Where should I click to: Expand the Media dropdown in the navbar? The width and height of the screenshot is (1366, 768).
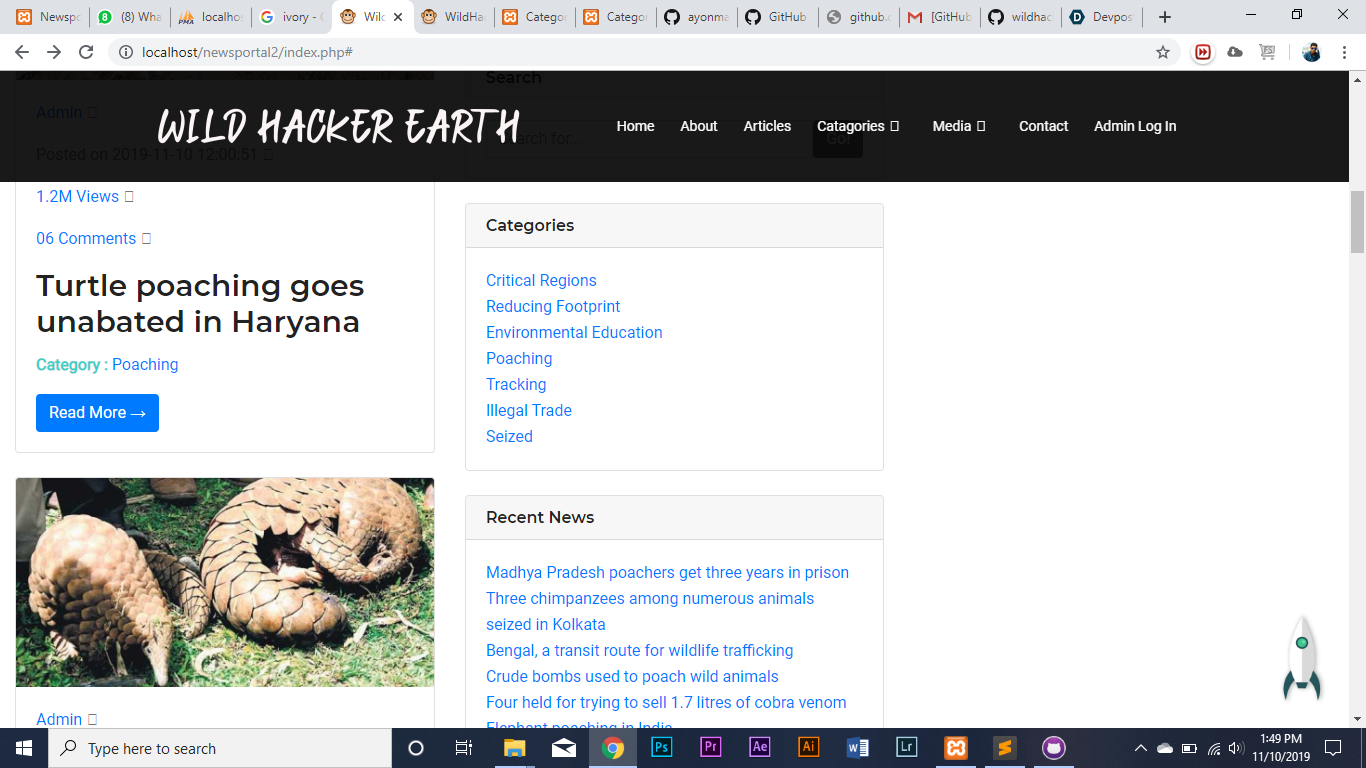pos(959,126)
